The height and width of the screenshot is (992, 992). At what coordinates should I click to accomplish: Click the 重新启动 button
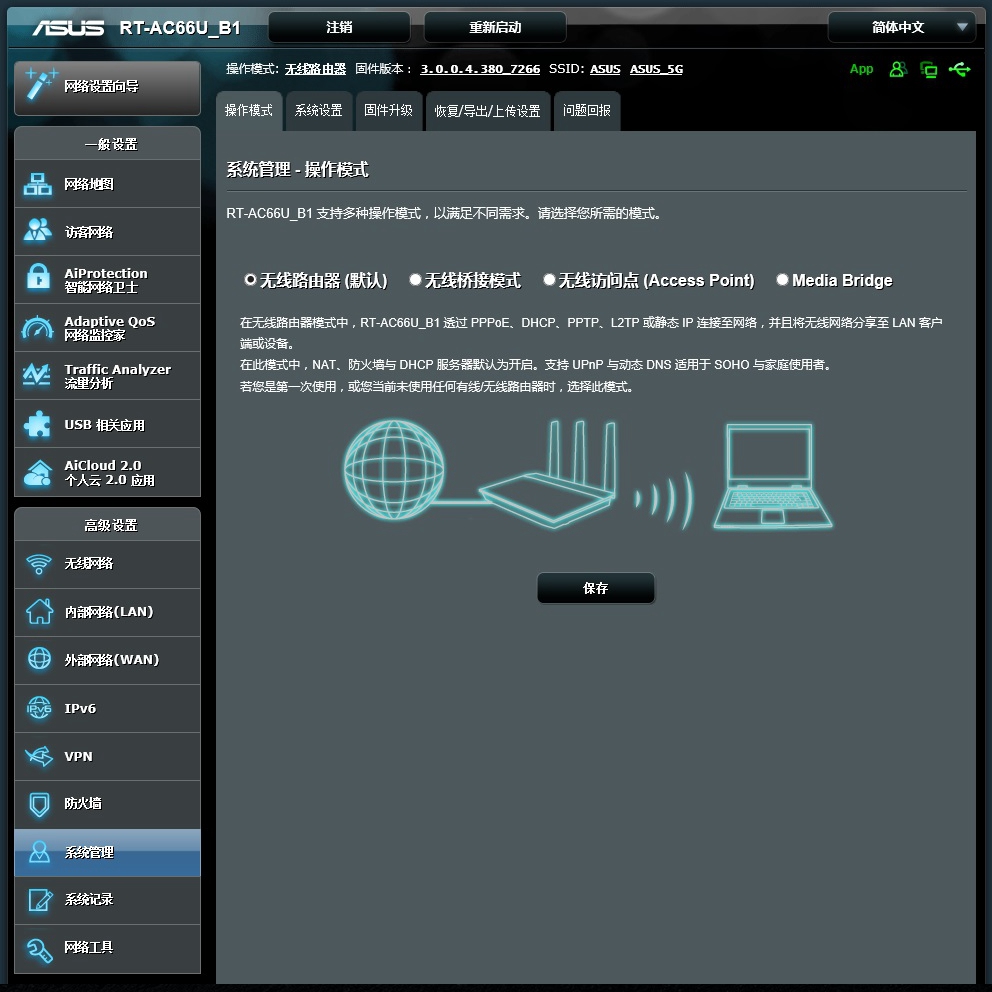click(x=495, y=27)
